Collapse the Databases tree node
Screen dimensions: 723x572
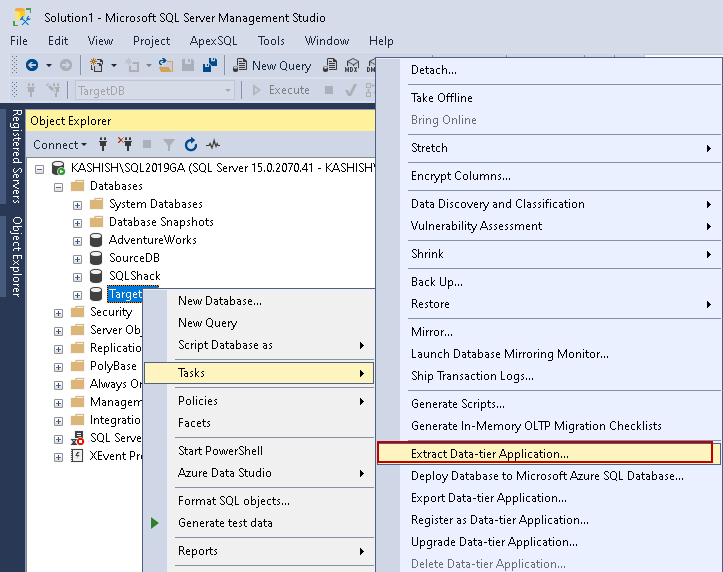click(x=59, y=186)
